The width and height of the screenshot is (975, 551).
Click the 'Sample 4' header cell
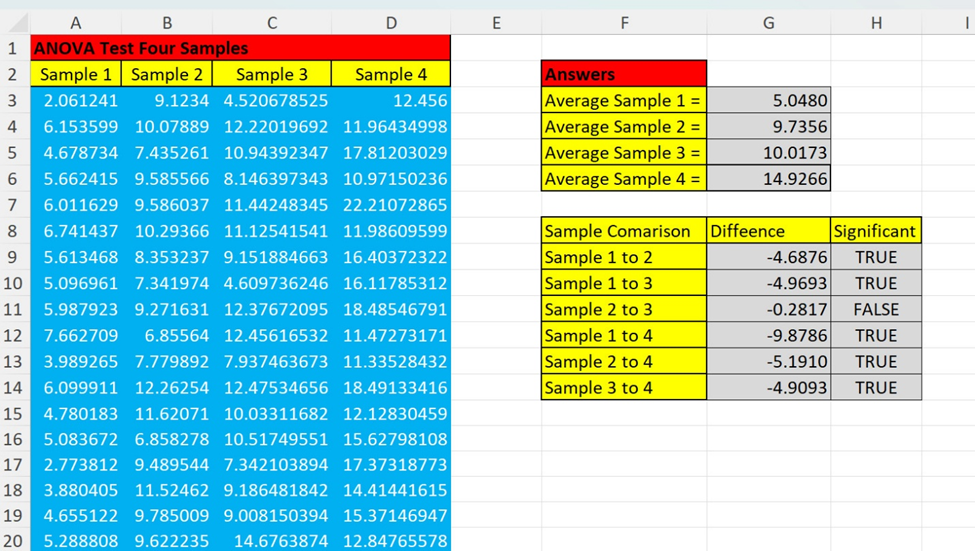point(390,74)
